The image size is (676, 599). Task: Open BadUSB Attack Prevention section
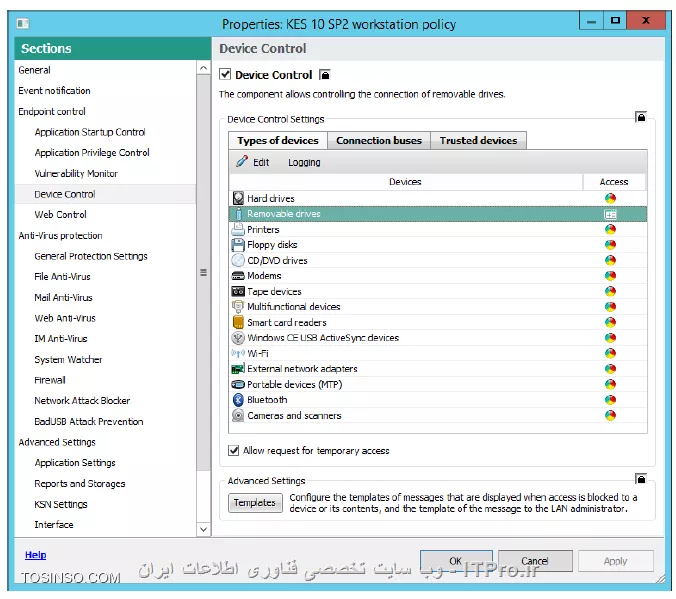[x=89, y=421]
